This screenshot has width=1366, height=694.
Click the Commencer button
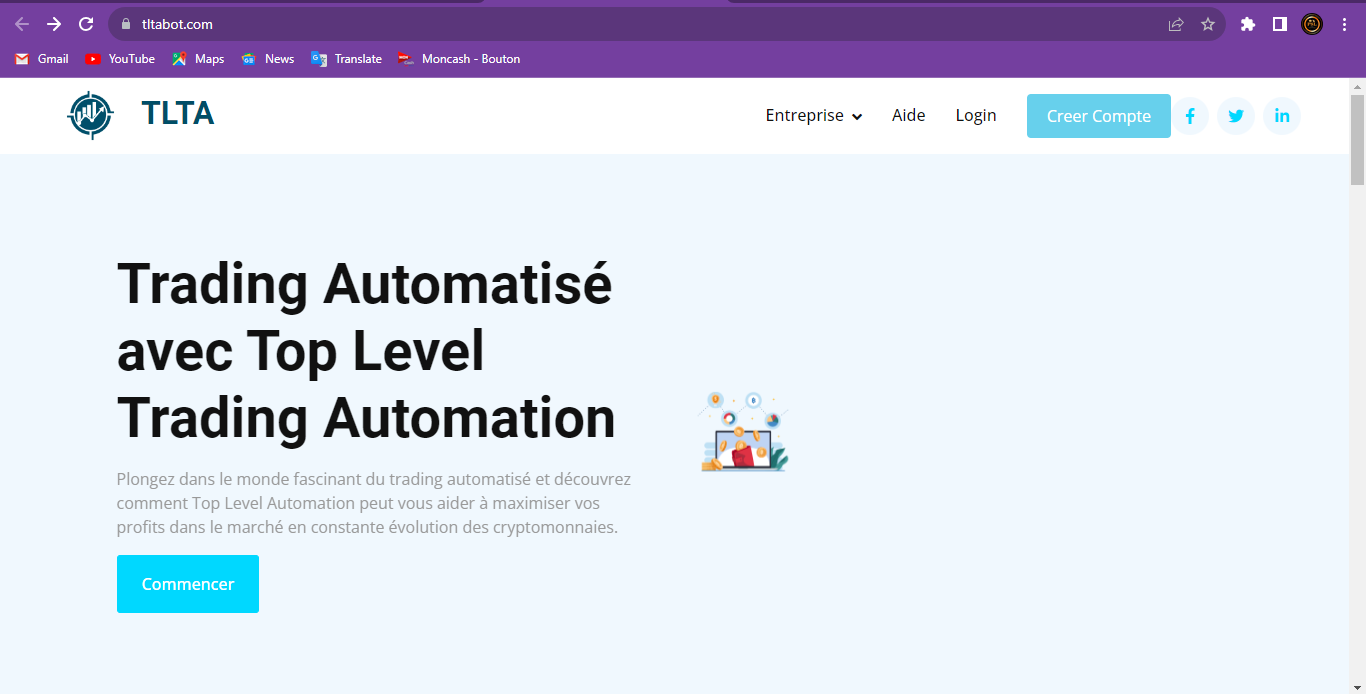[188, 584]
